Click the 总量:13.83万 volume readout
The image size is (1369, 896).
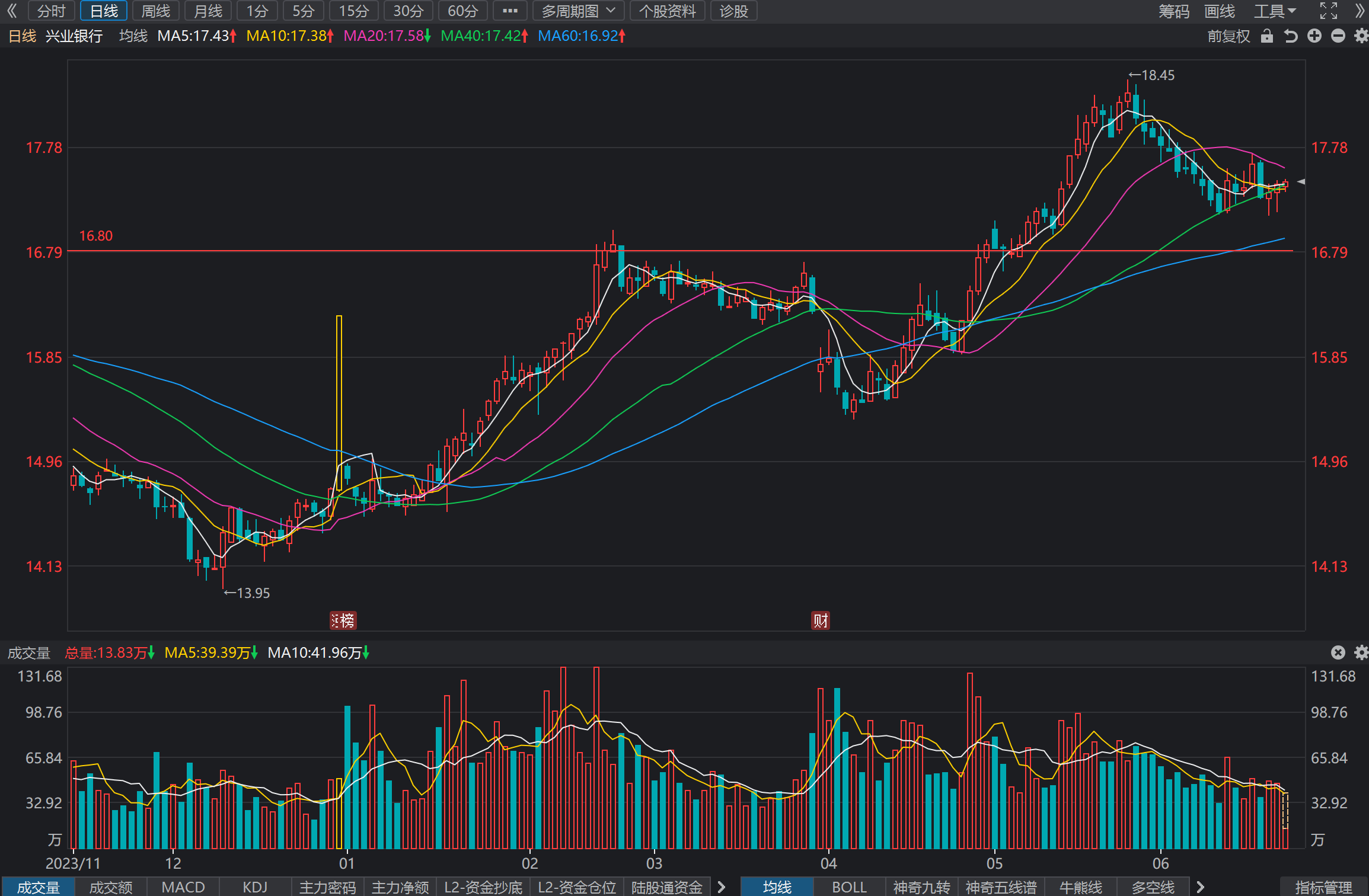coord(110,653)
